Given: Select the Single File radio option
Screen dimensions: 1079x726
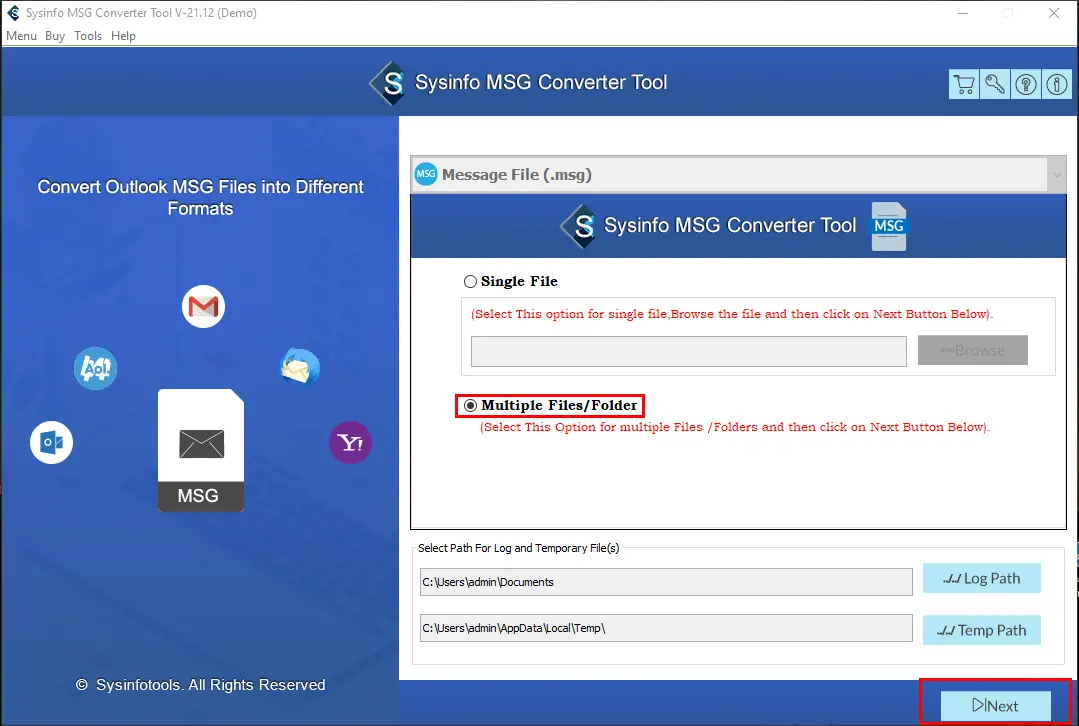Looking at the screenshot, I should coord(471,282).
